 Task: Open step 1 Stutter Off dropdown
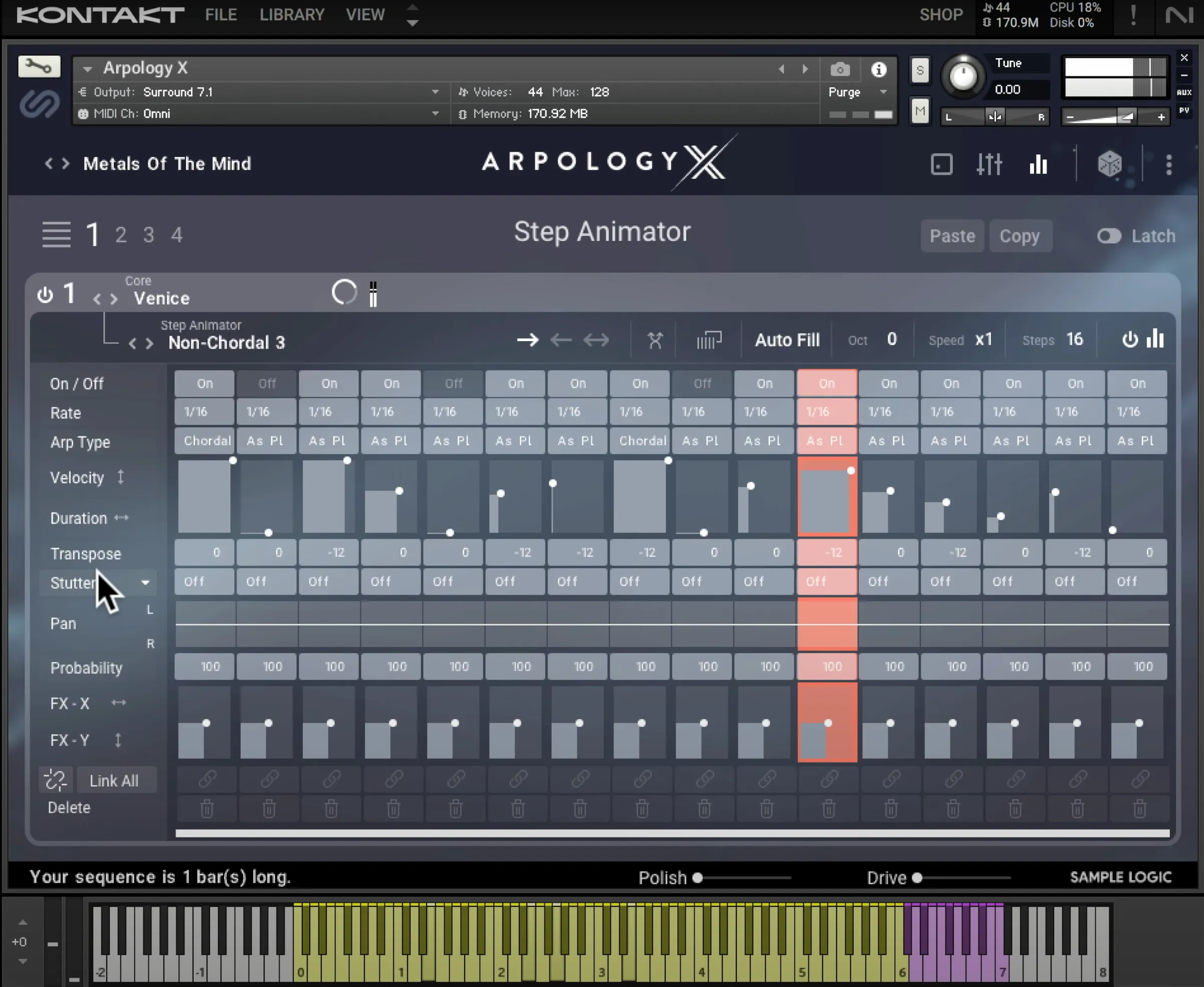point(204,581)
